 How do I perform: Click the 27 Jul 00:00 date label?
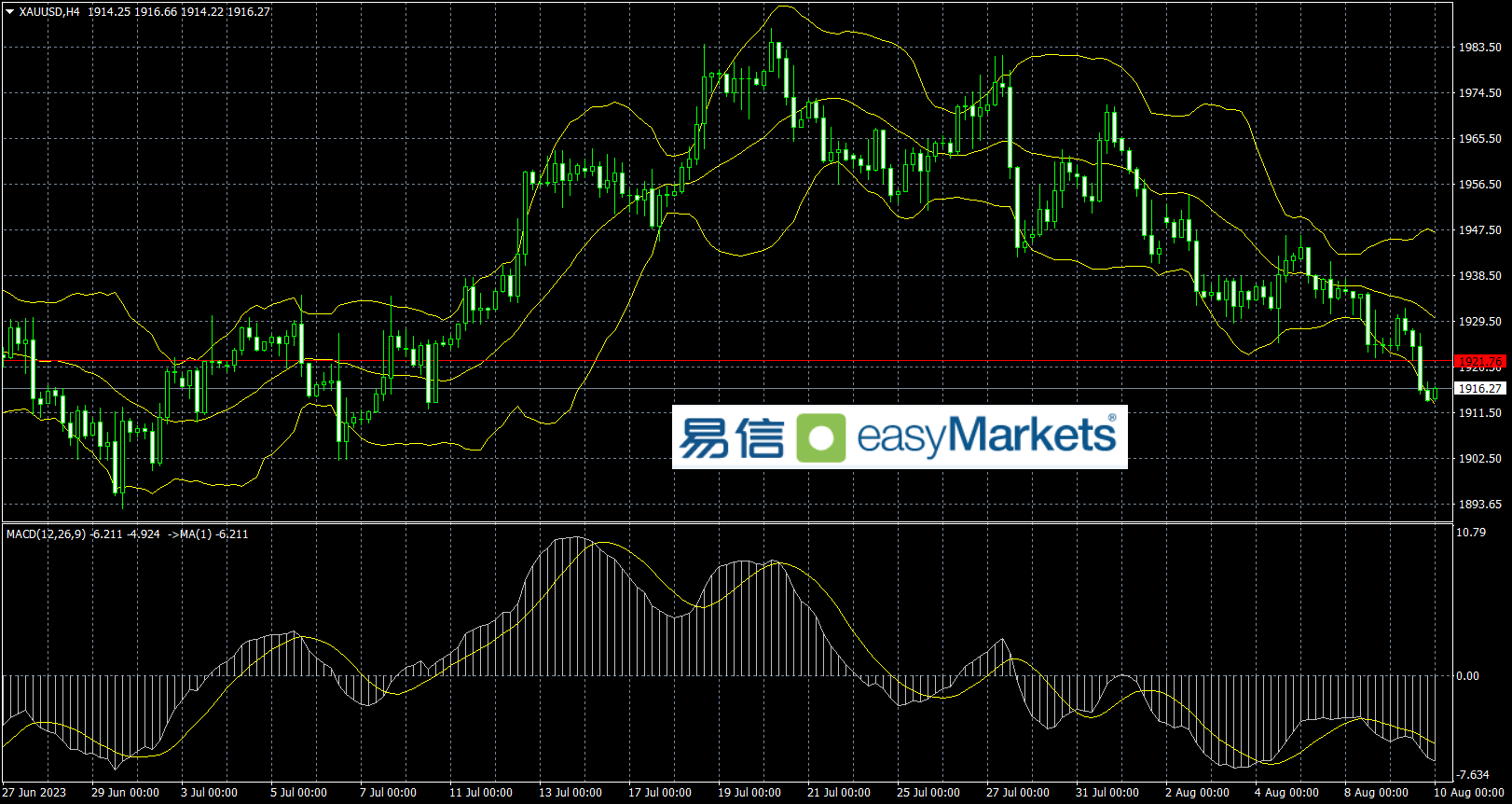1018,793
